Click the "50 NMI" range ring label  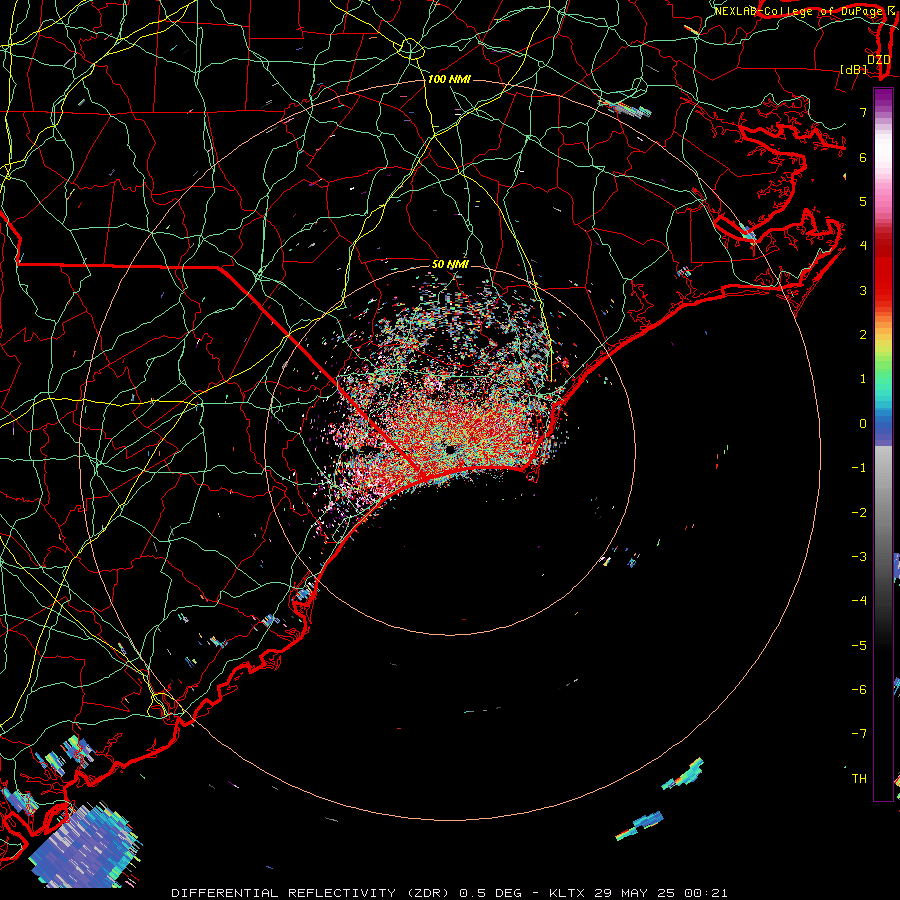(450, 264)
